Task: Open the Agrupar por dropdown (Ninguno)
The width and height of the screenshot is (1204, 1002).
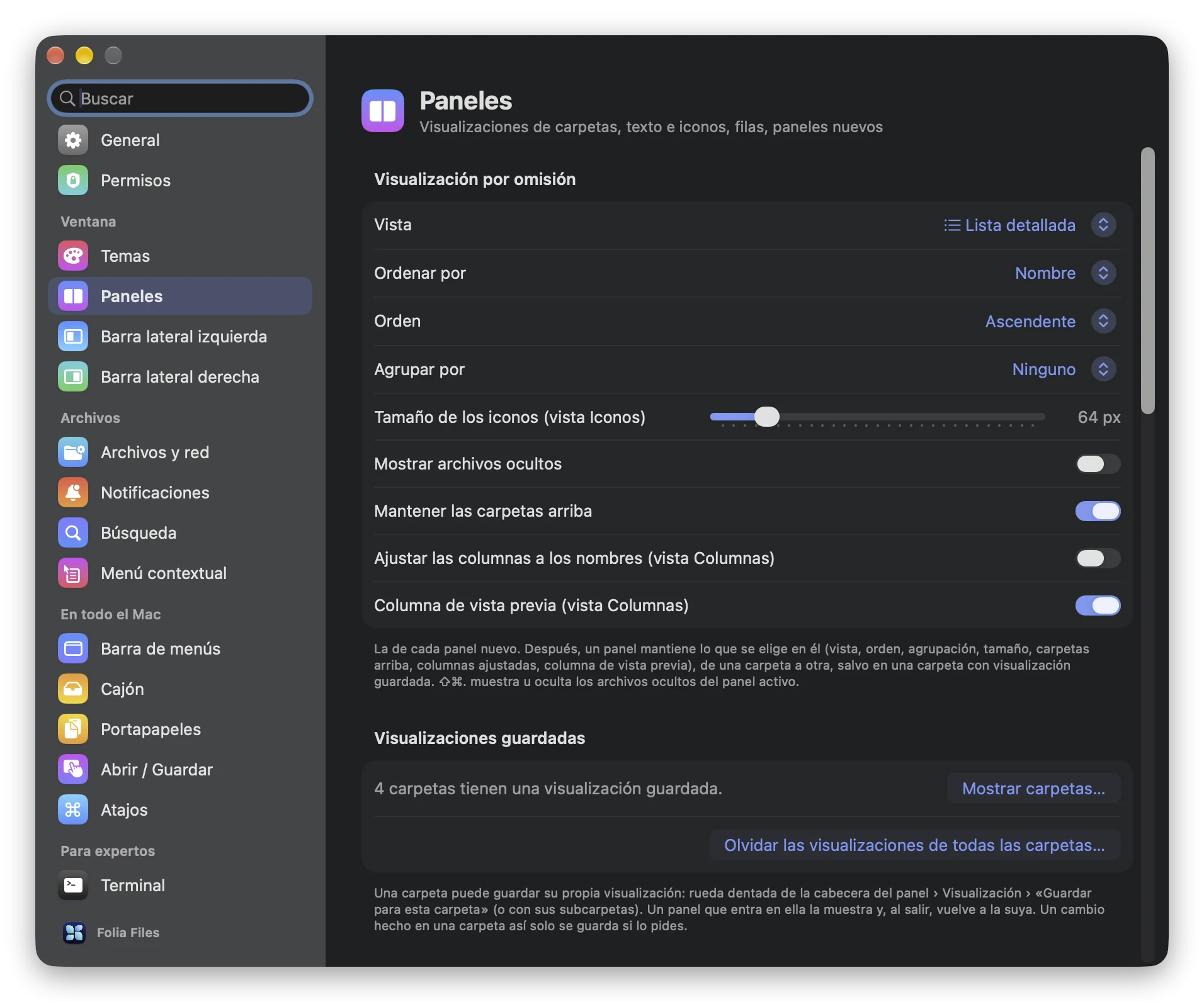Action: click(1064, 369)
